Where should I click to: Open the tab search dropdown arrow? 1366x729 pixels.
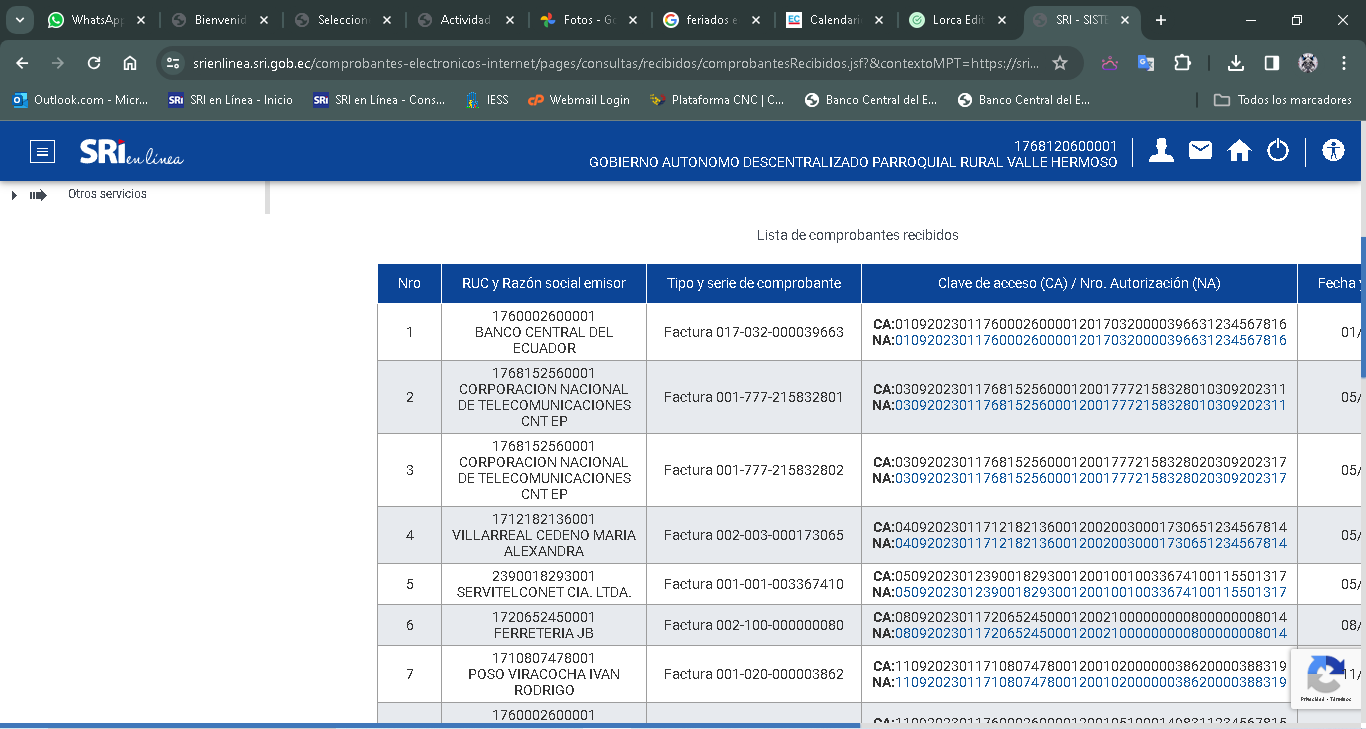tap(19, 20)
